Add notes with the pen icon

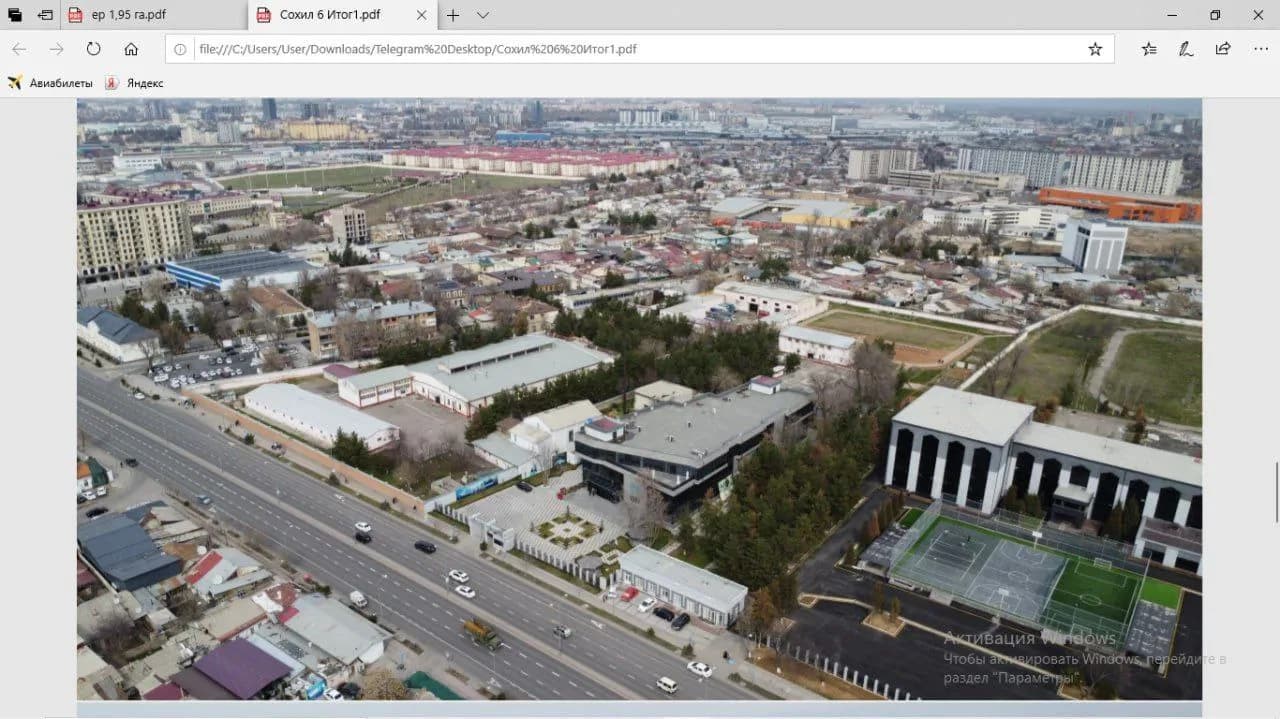[x=1186, y=49]
